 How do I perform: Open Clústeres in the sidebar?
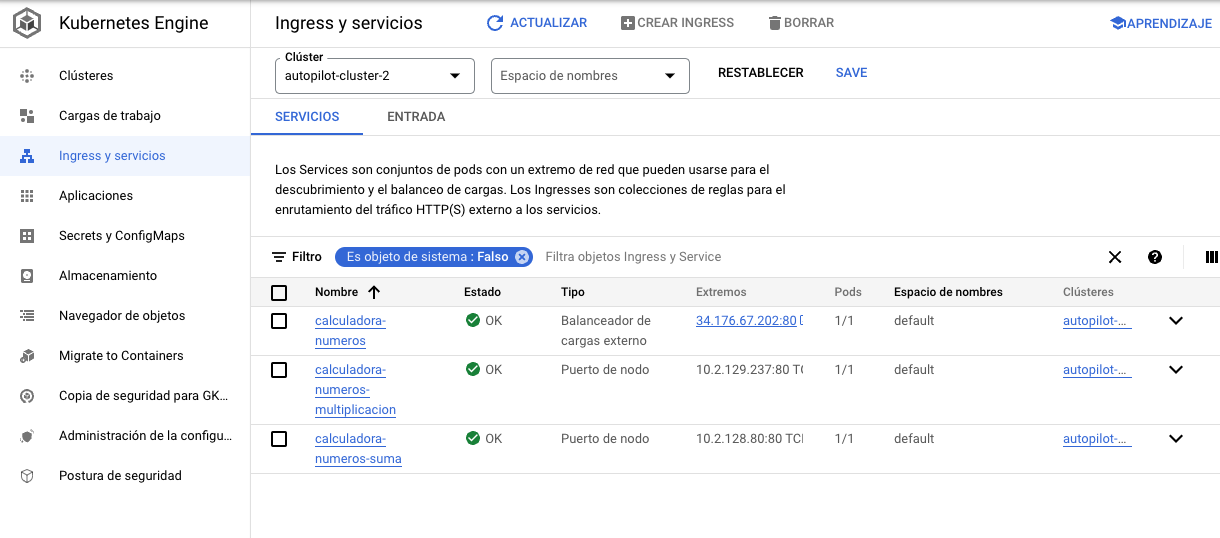tap(125, 76)
